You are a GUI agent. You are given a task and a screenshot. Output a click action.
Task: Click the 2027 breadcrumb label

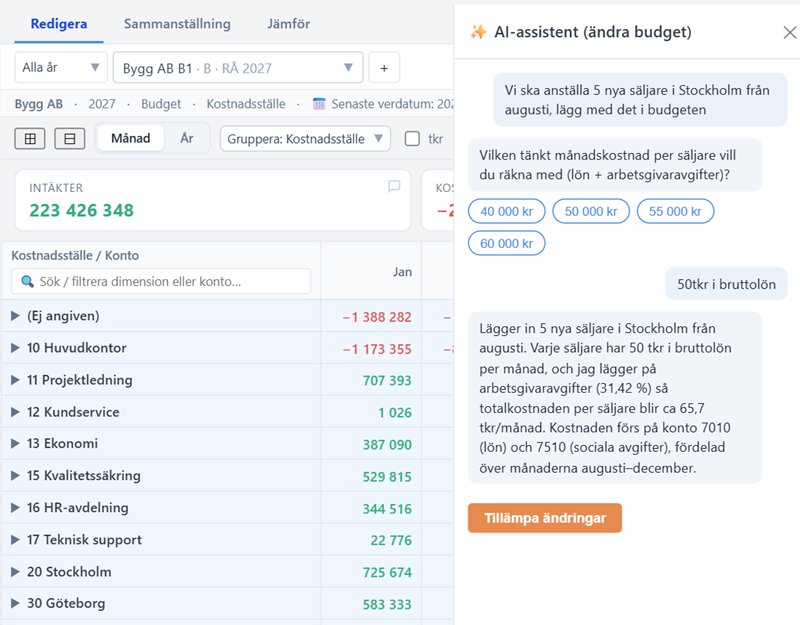(102, 104)
